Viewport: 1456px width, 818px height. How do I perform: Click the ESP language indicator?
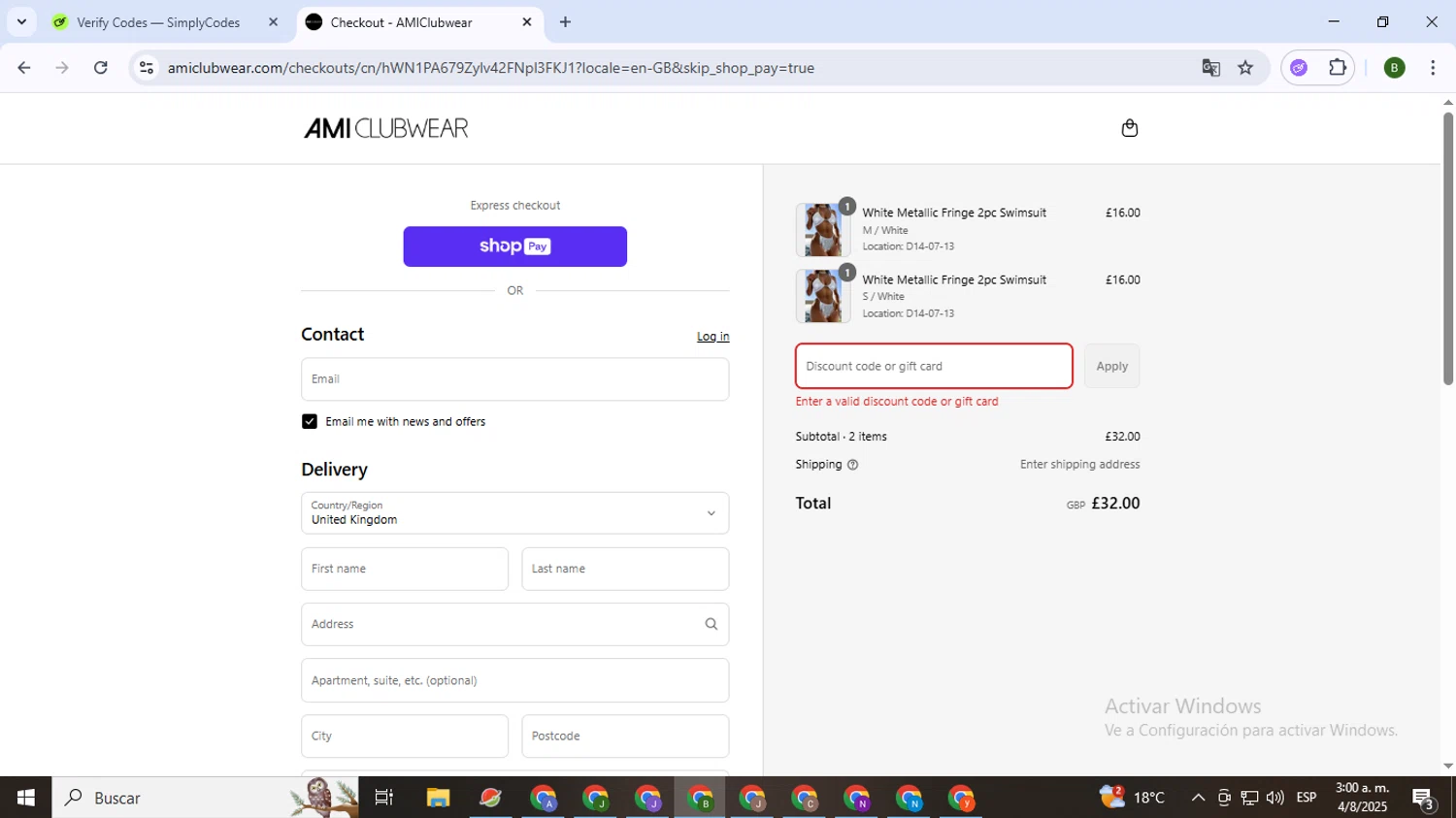click(1307, 798)
